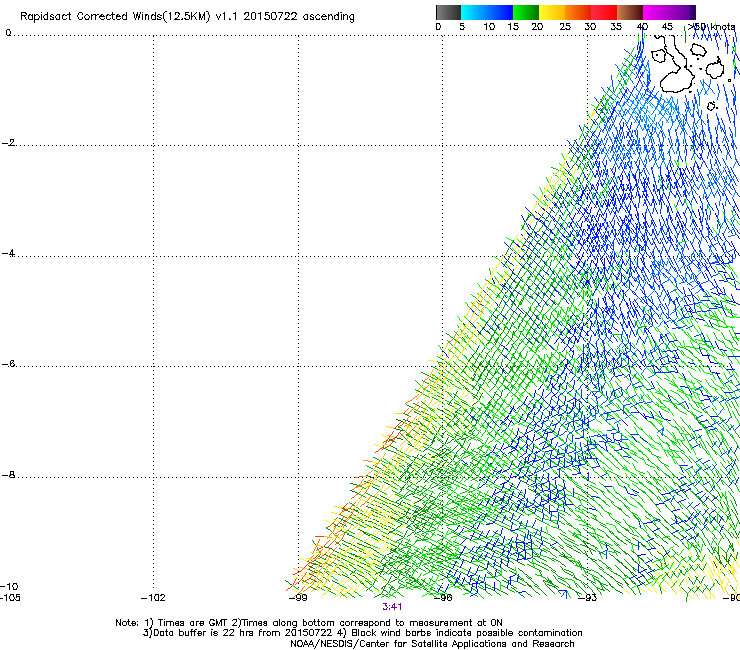Click the '>50 knots' legend label

[x=712, y=27]
